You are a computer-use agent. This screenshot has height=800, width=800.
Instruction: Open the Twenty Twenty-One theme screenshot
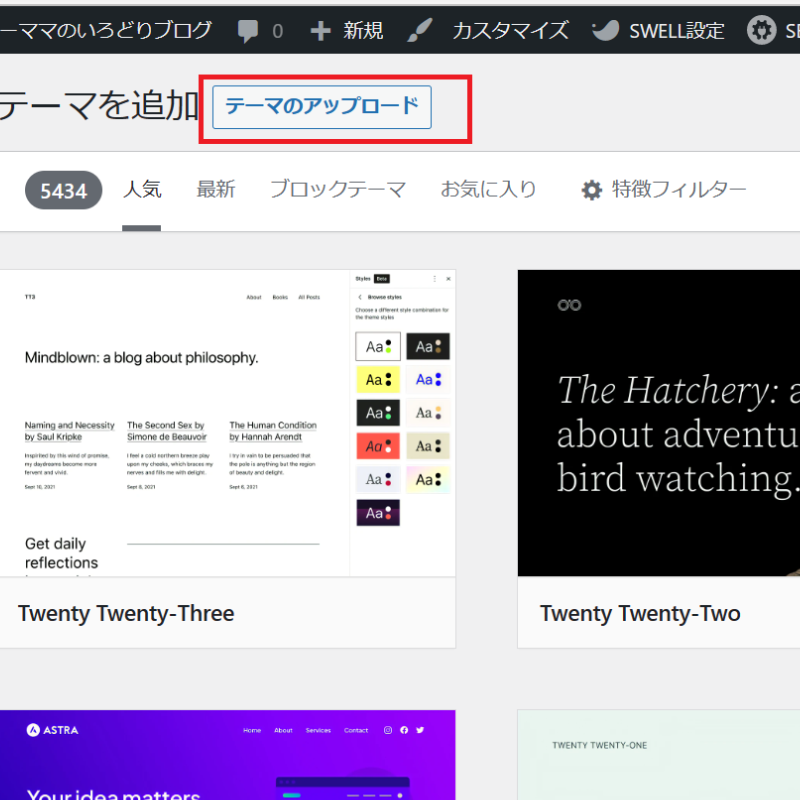[x=659, y=755]
